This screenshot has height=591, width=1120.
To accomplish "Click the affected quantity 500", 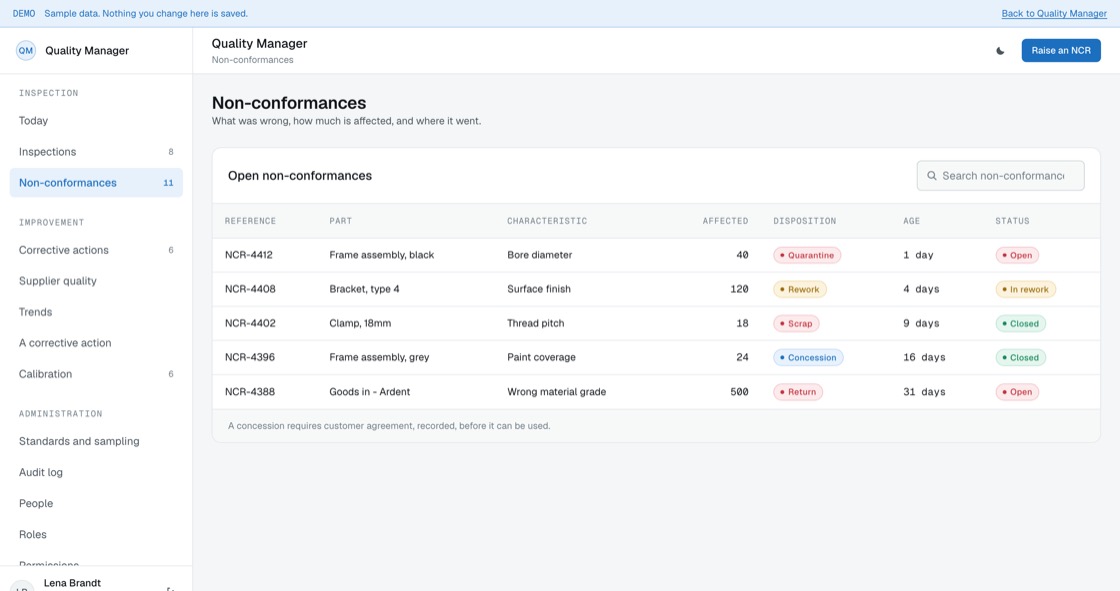I will [739, 392].
